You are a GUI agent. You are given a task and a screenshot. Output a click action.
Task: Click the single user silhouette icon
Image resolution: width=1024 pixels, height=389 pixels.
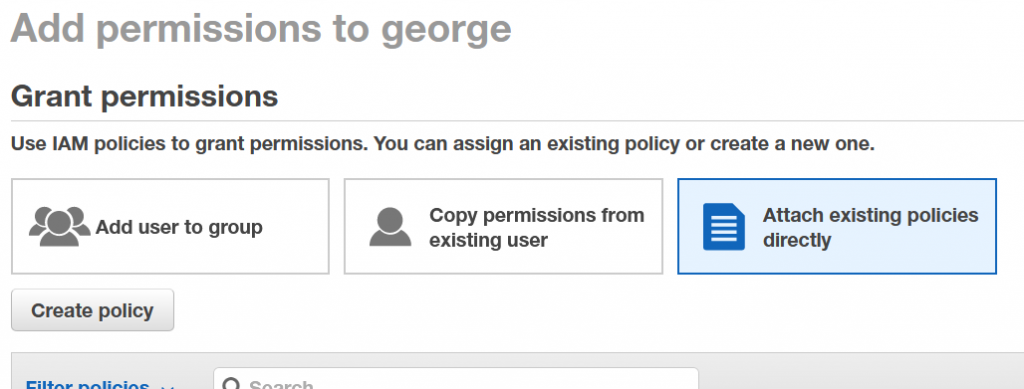coord(390,226)
